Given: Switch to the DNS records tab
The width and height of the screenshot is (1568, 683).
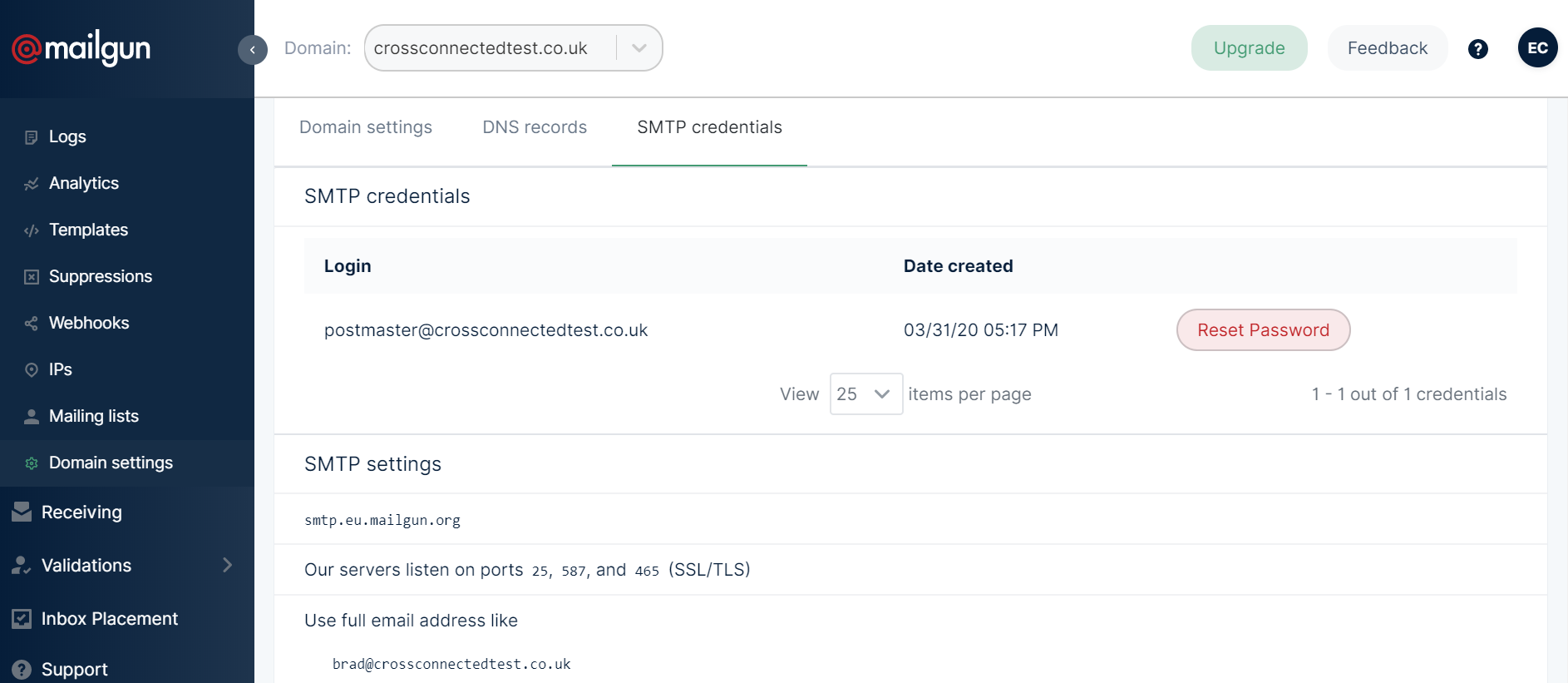Looking at the screenshot, I should pyautogui.click(x=535, y=127).
